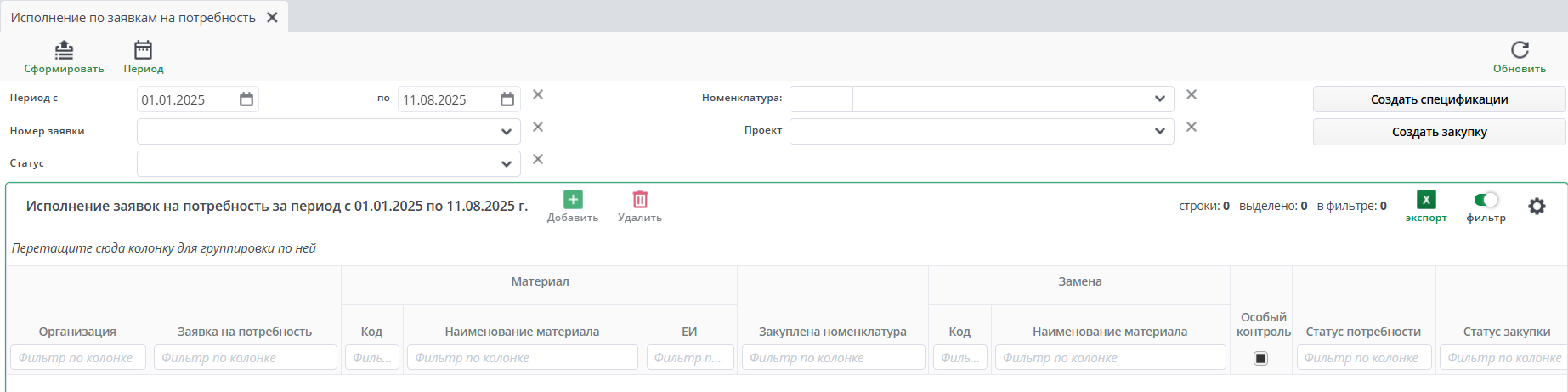This screenshot has width=1568, height=392.
Task: Toggle the фильтр switch off
Action: [x=1486, y=200]
